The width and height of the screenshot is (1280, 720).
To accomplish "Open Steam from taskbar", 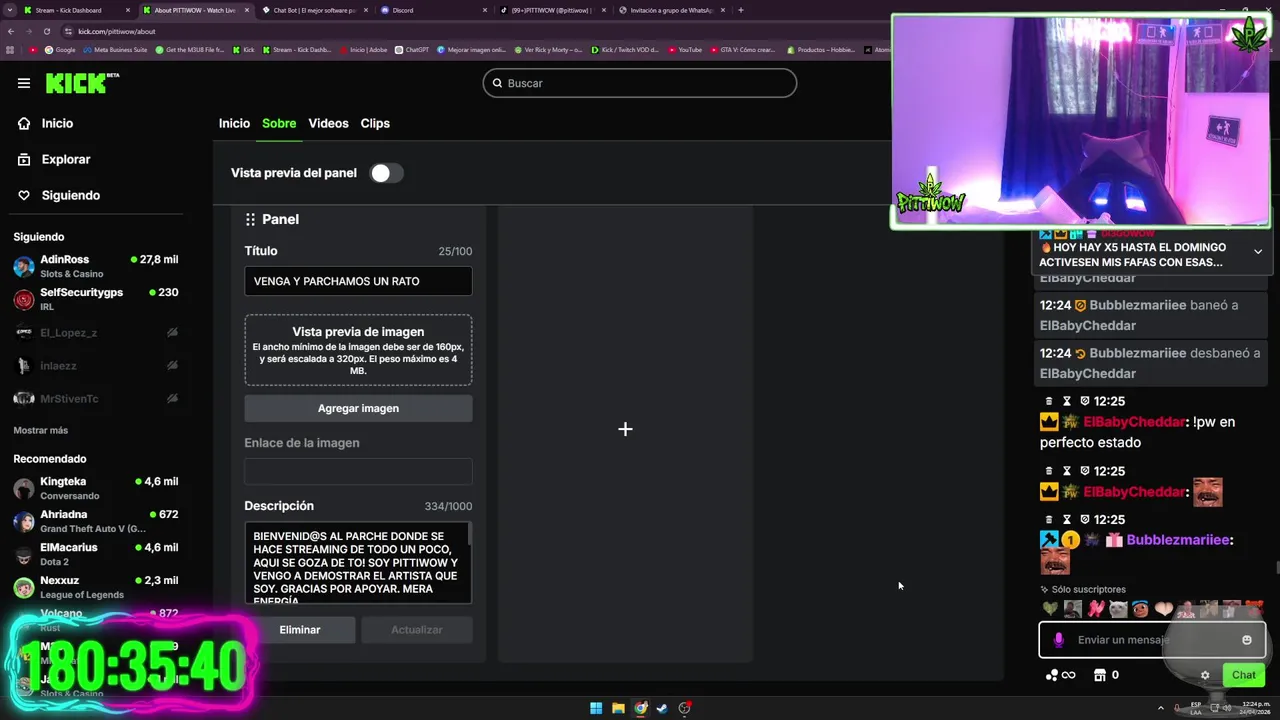I will coord(662,708).
